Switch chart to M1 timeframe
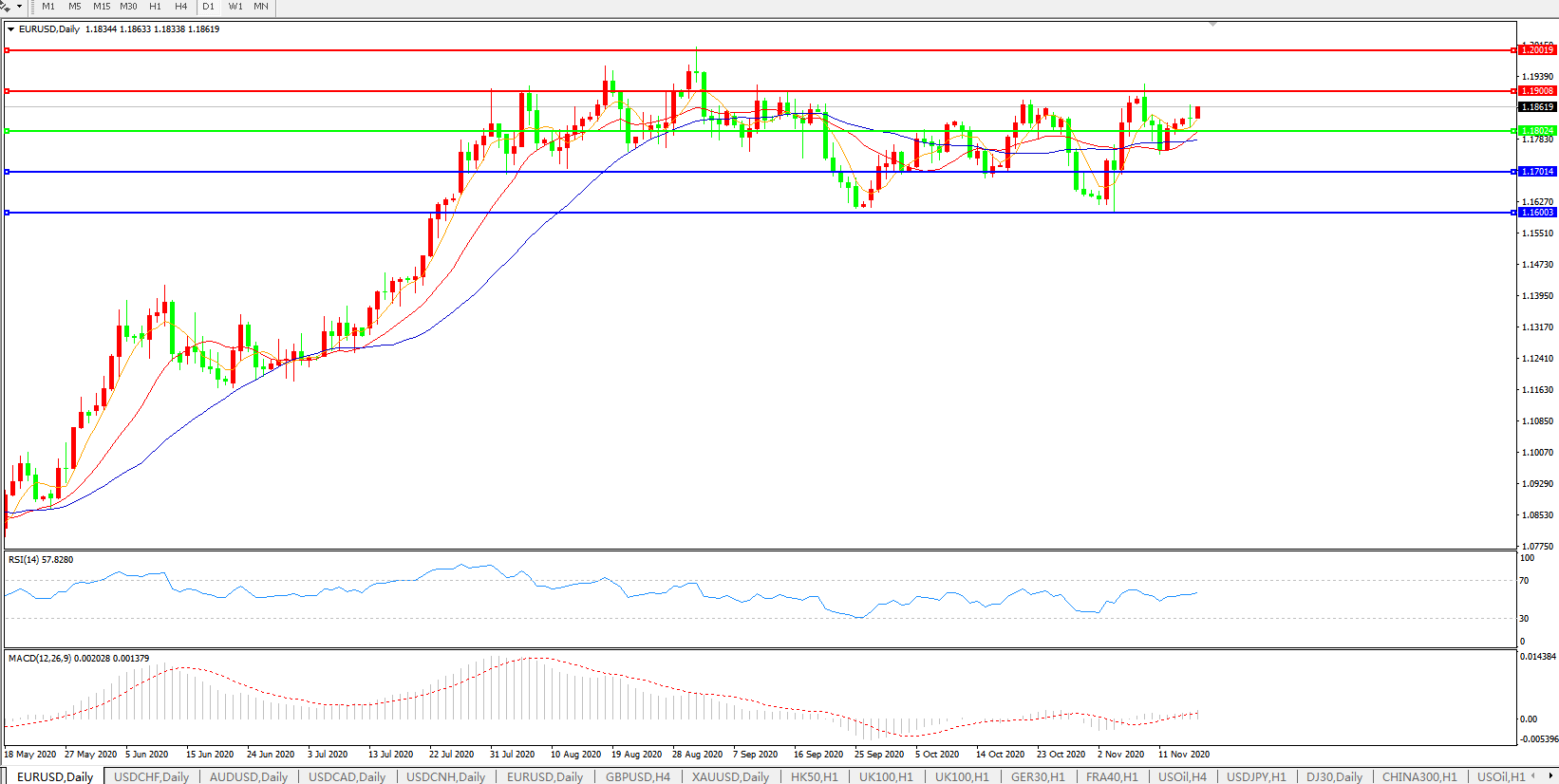 [47, 7]
